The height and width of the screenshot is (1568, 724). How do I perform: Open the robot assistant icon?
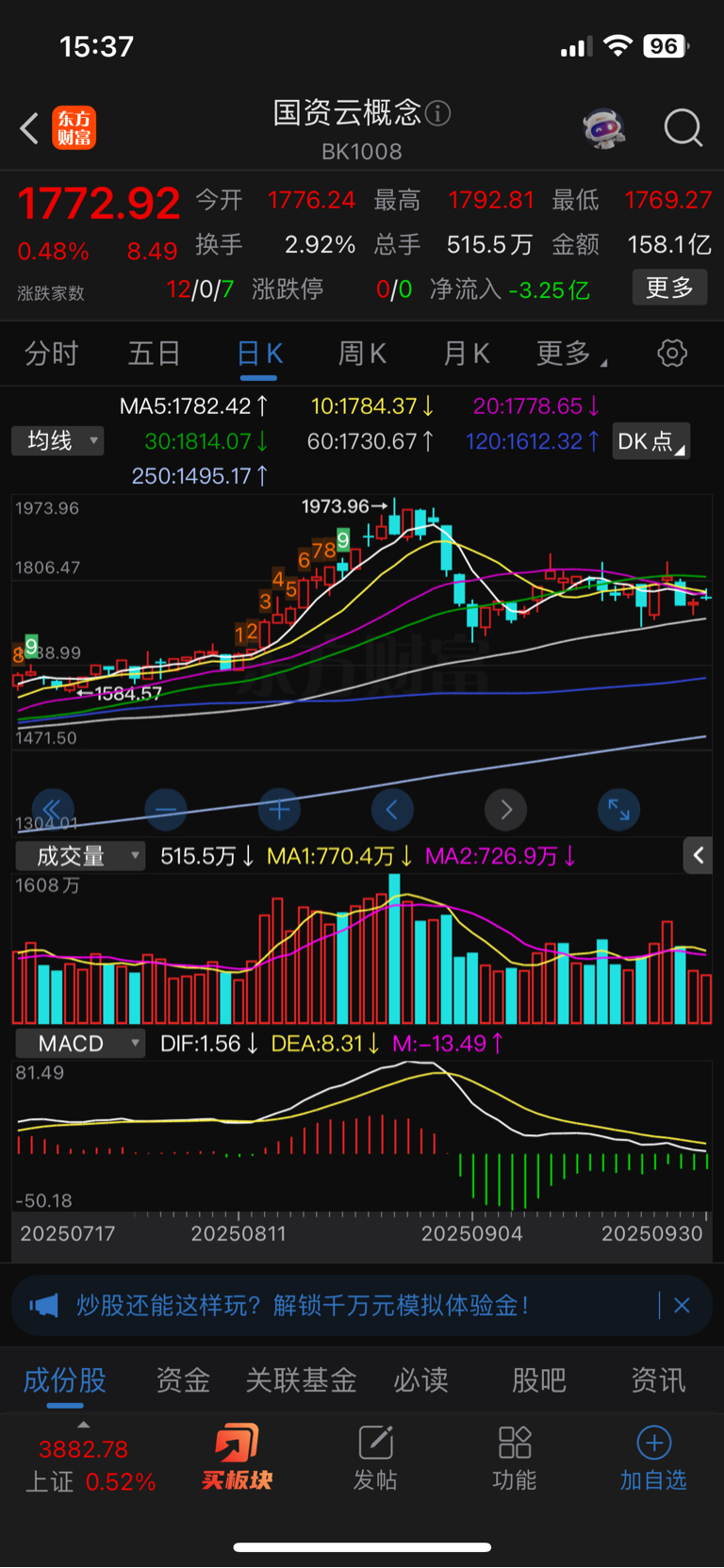(604, 127)
